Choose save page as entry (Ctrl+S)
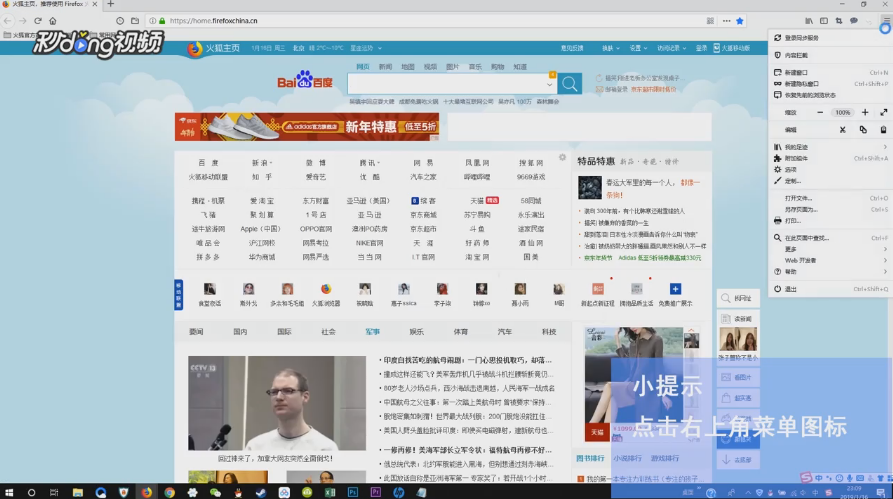 (831, 210)
